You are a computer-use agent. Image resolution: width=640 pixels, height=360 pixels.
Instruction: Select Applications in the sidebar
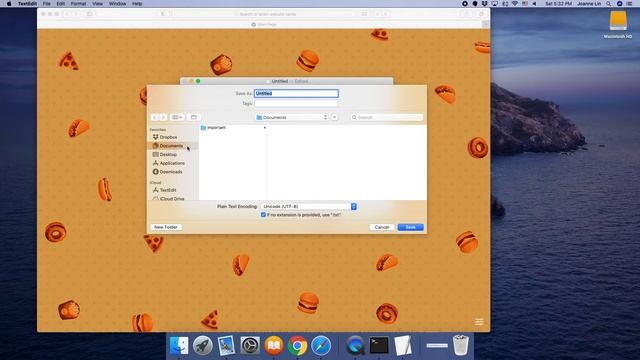pos(172,163)
